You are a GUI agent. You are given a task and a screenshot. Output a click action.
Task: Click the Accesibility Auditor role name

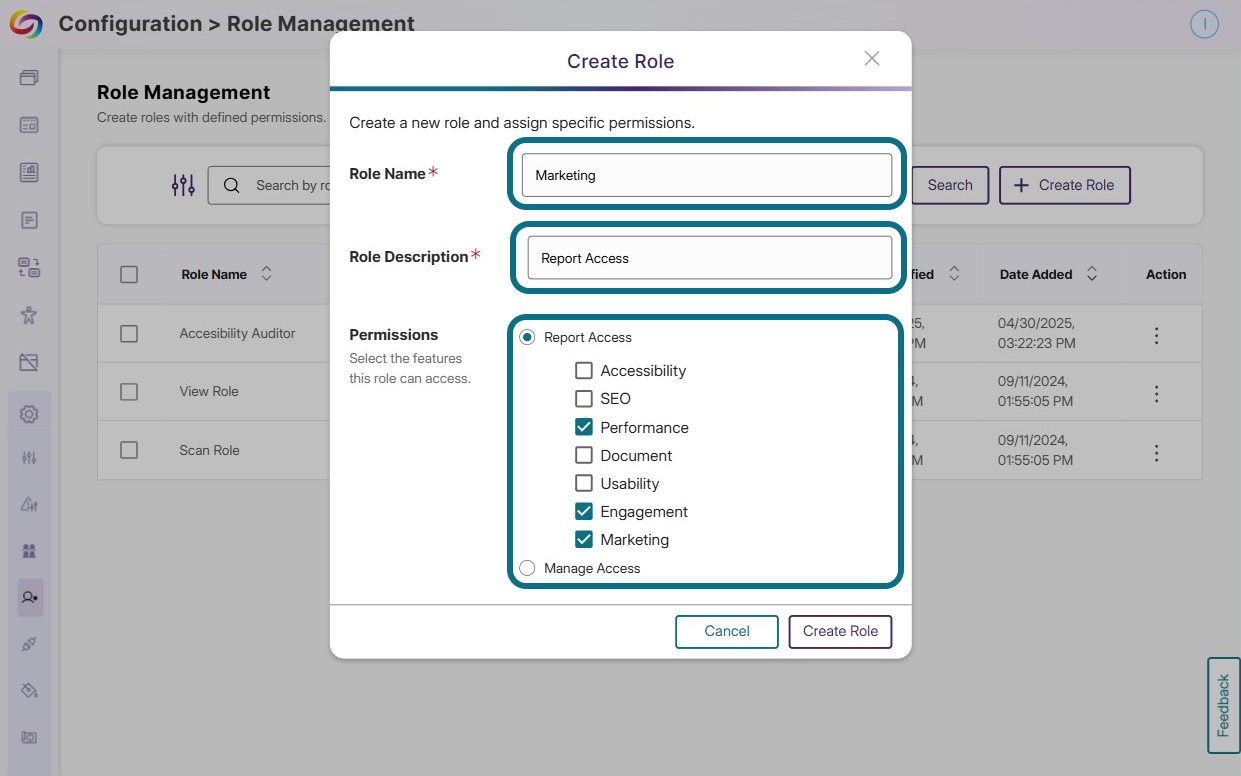237,334
